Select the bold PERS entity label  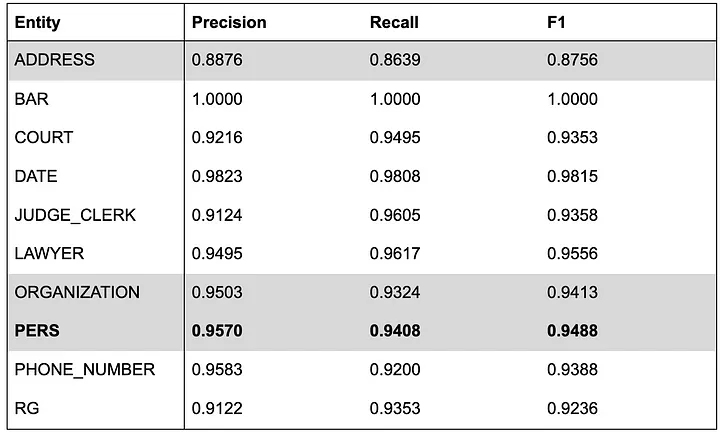37,331
